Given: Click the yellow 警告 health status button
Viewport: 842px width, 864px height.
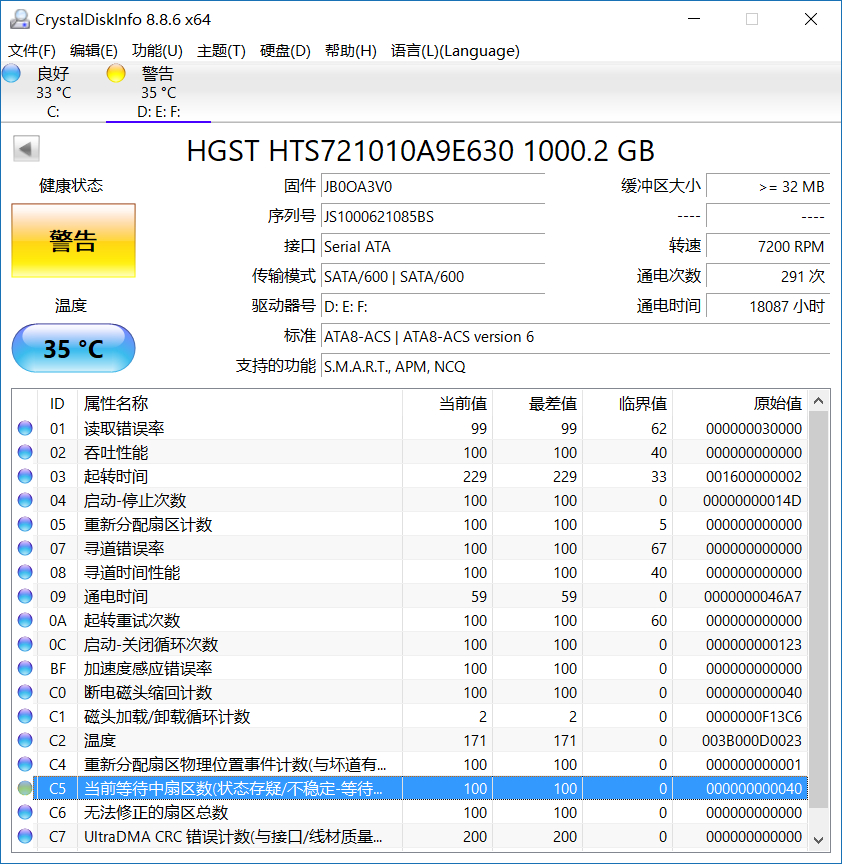Looking at the screenshot, I should tap(73, 241).
